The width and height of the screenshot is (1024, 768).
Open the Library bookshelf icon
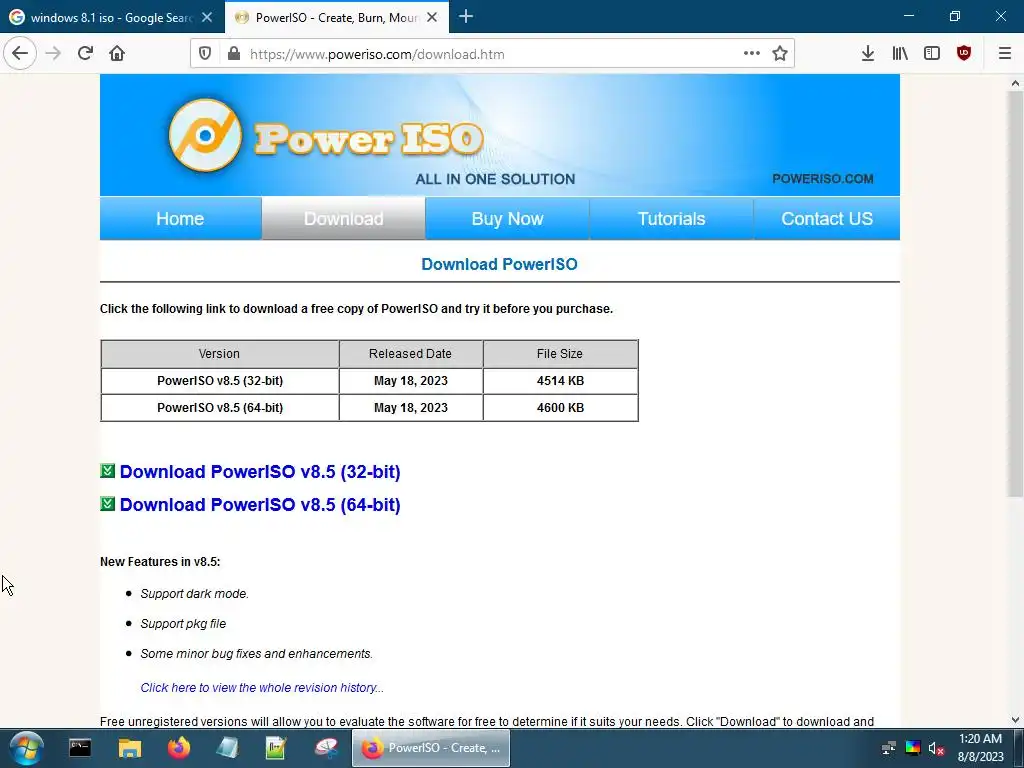tap(900, 54)
